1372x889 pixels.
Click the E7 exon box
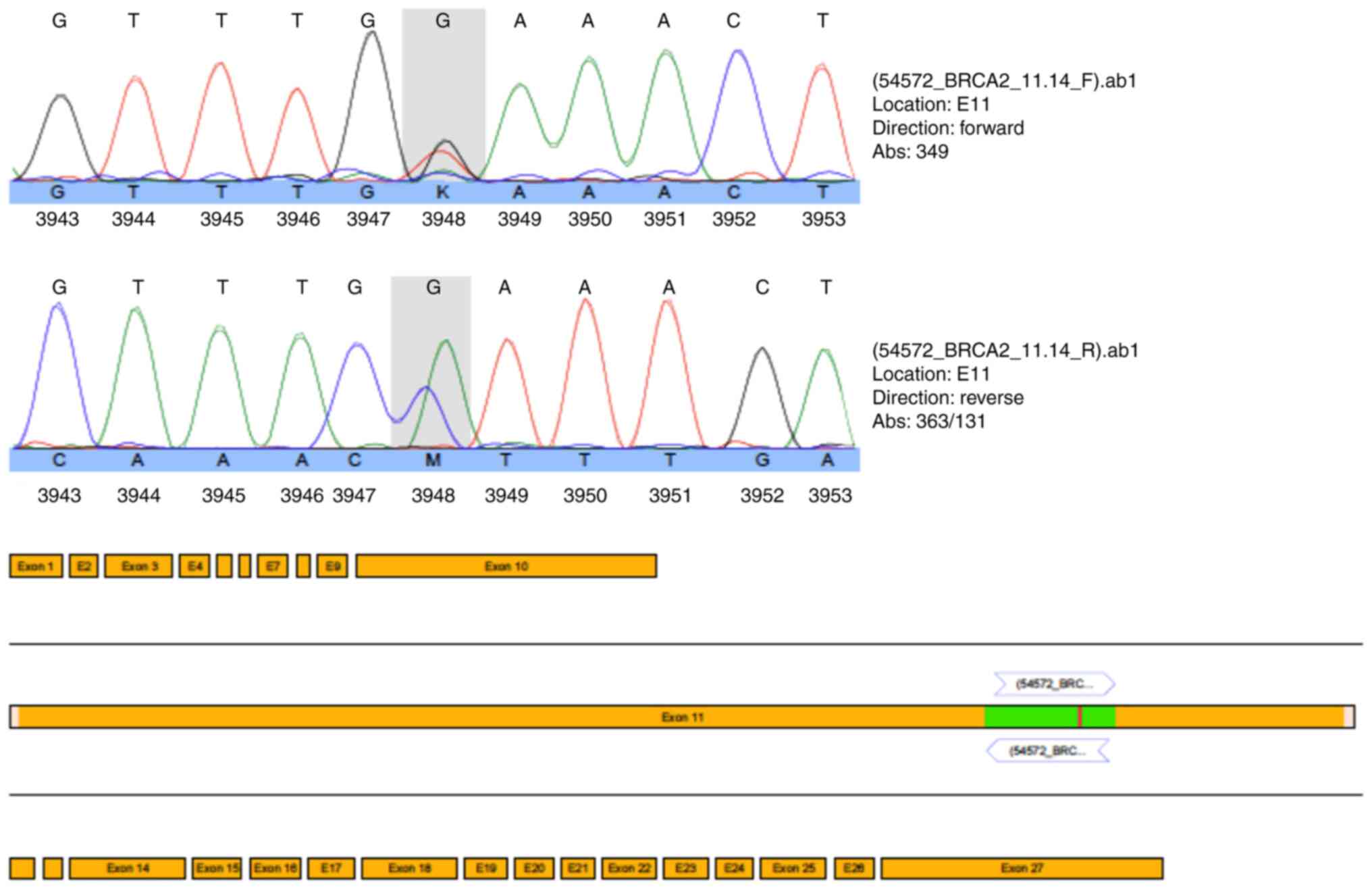coord(272,566)
